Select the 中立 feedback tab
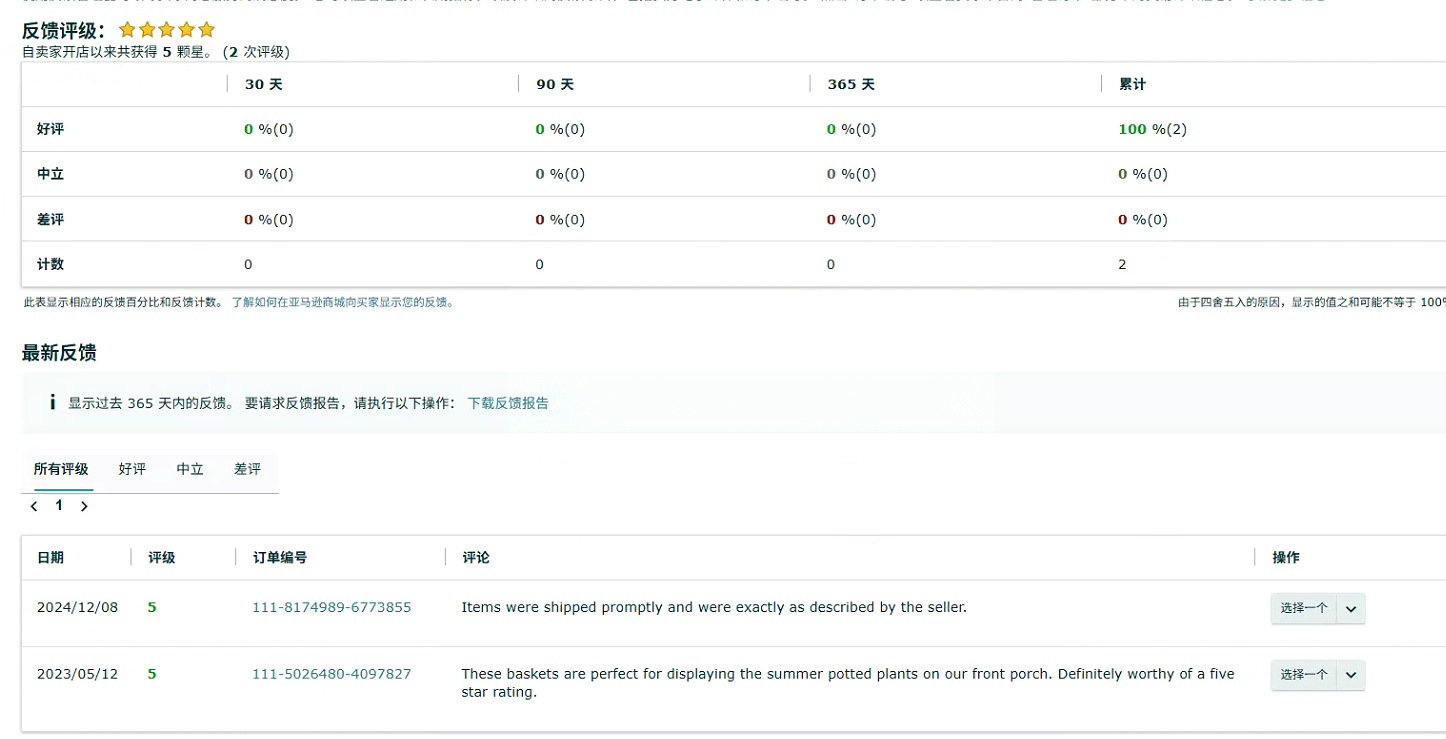Screen dimensions: 1446x739 (190, 469)
